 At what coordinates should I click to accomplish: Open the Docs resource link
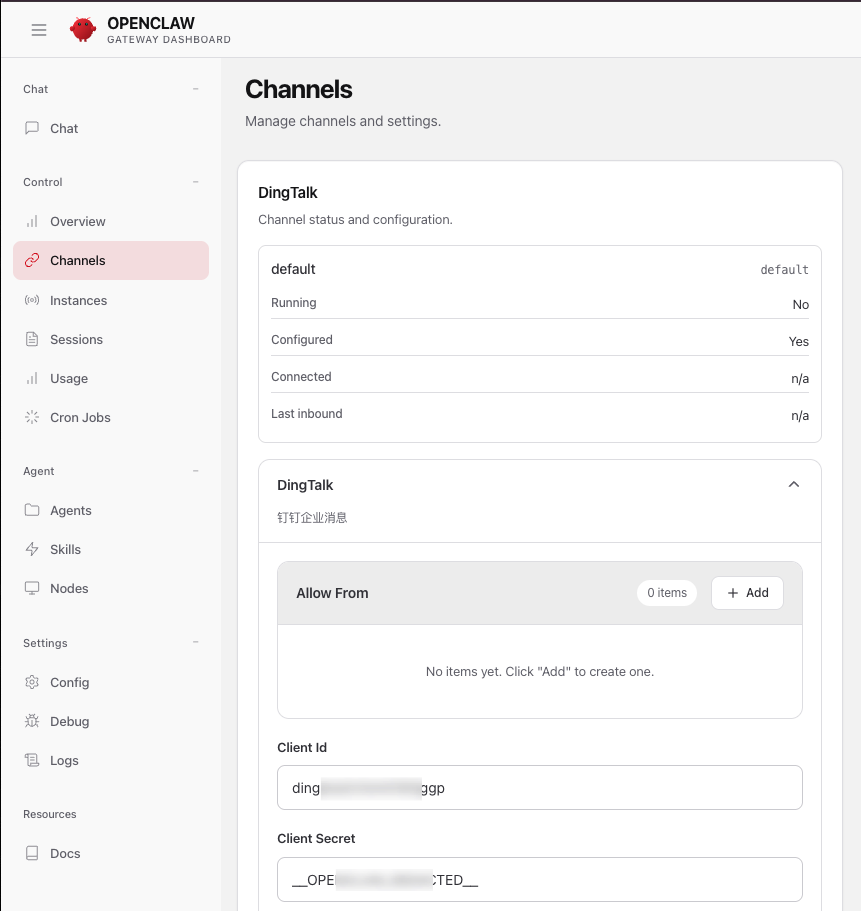(x=65, y=853)
